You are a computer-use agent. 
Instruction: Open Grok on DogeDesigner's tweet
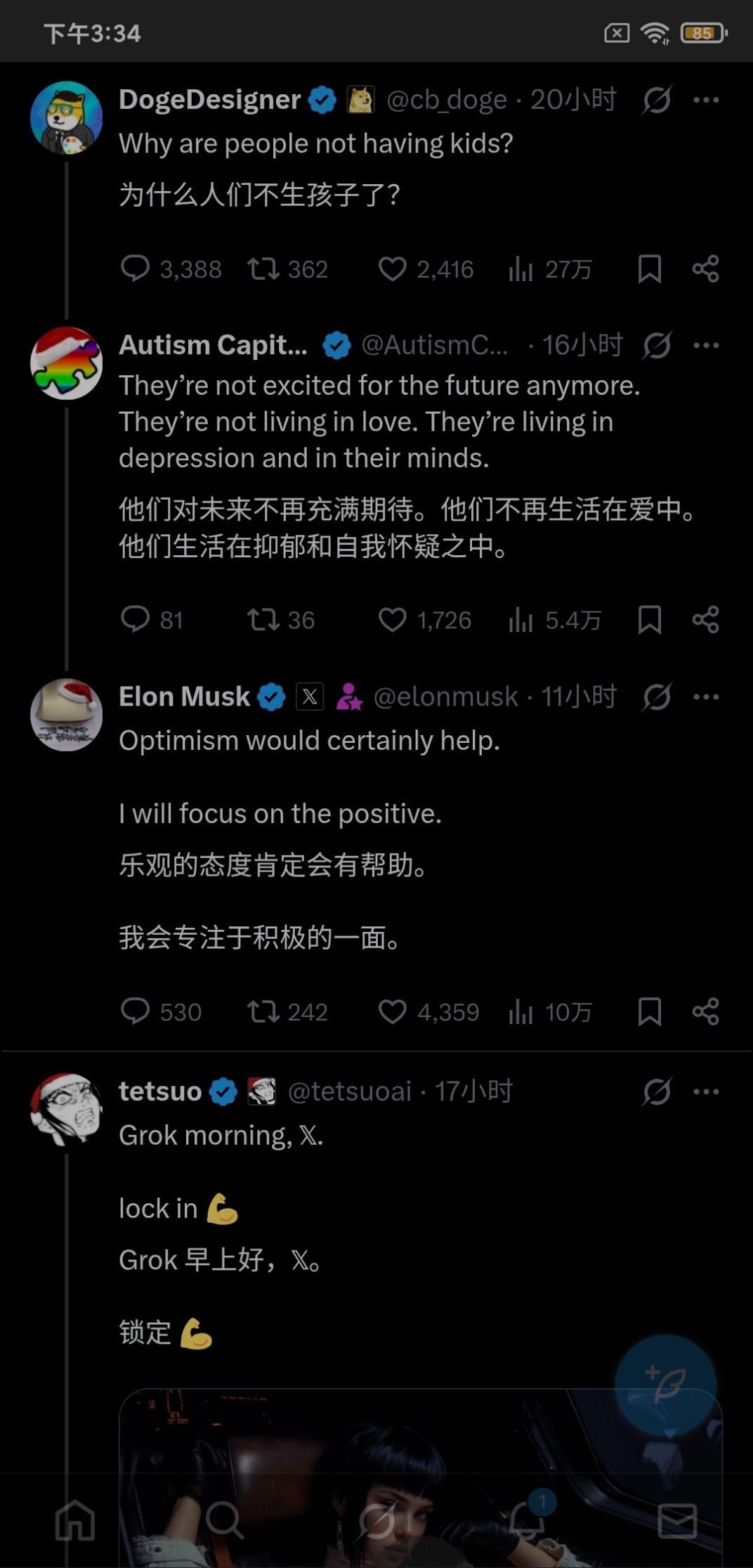[x=657, y=100]
